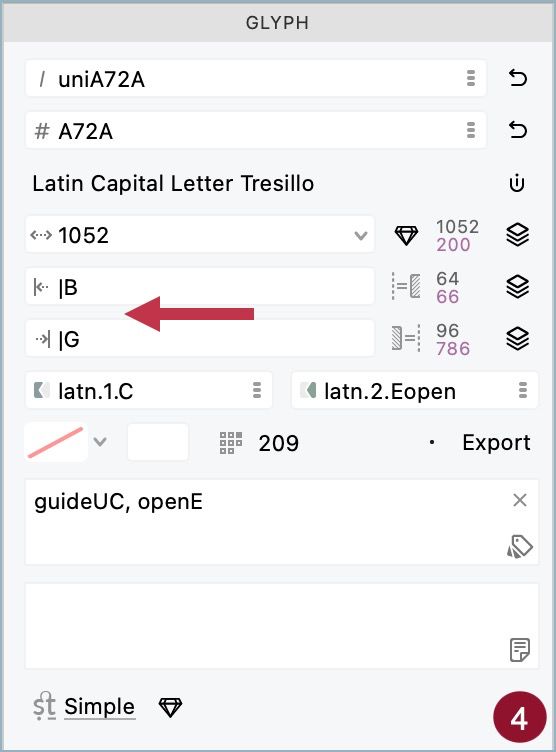This screenshot has height=752, width=556.
Task: Click the layers icon beside left sidebearing
Action: tap(517, 287)
